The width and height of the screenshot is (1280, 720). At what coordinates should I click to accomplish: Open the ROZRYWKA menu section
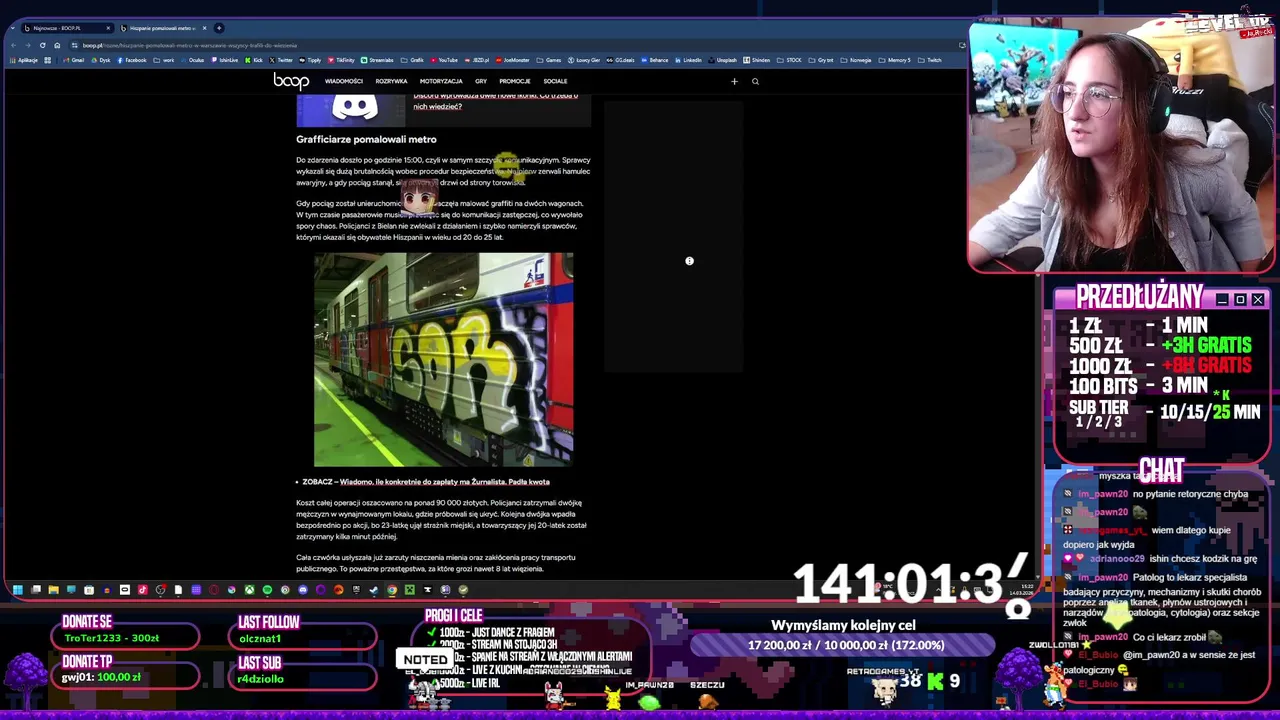pyautogui.click(x=391, y=81)
